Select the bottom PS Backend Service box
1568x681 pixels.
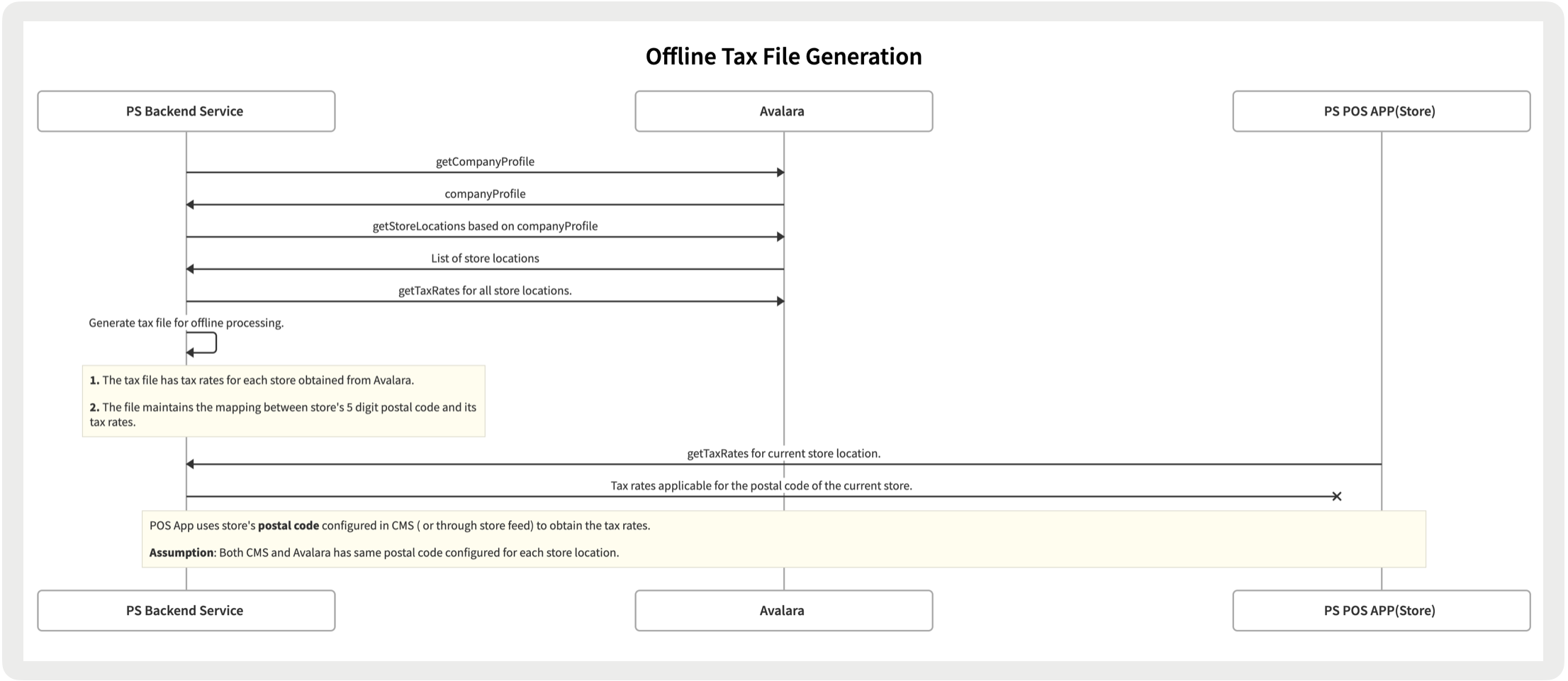186,611
